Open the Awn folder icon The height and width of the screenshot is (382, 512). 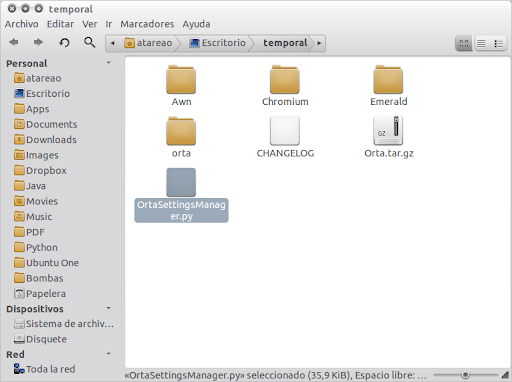[181, 79]
